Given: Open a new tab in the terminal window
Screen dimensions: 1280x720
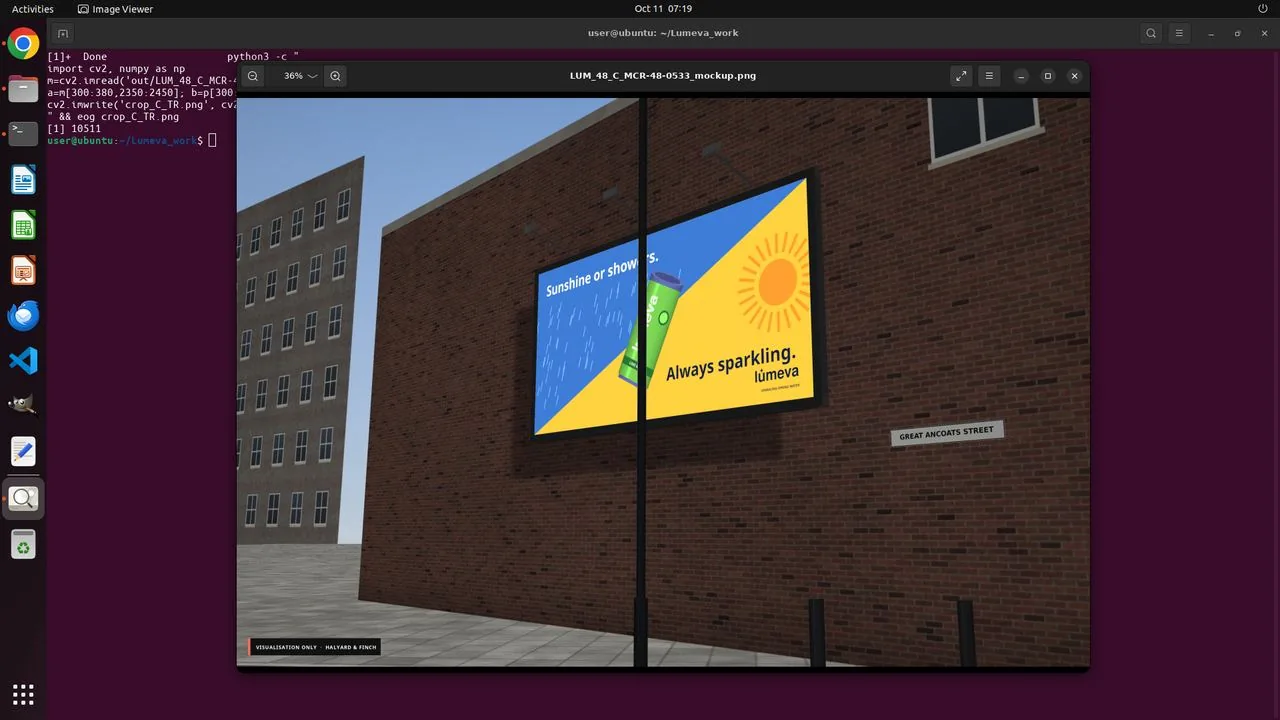Looking at the screenshot, I should tap(62, 33).
